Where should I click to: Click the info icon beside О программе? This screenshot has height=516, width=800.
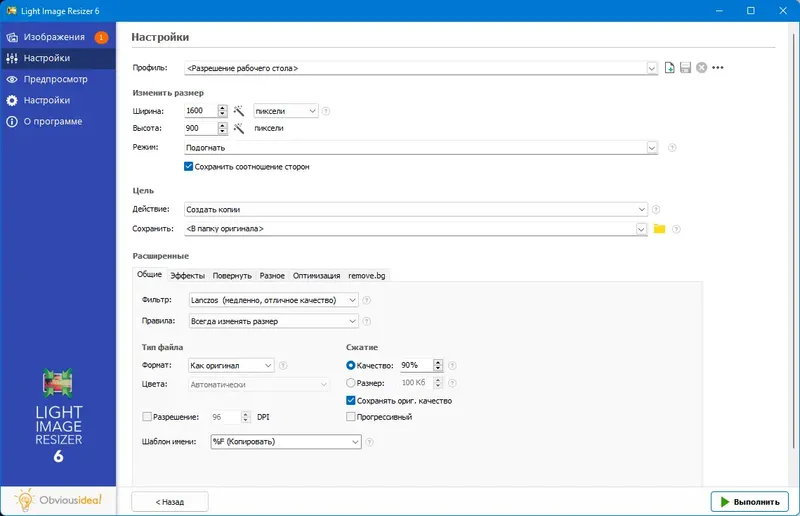(12, 121)
